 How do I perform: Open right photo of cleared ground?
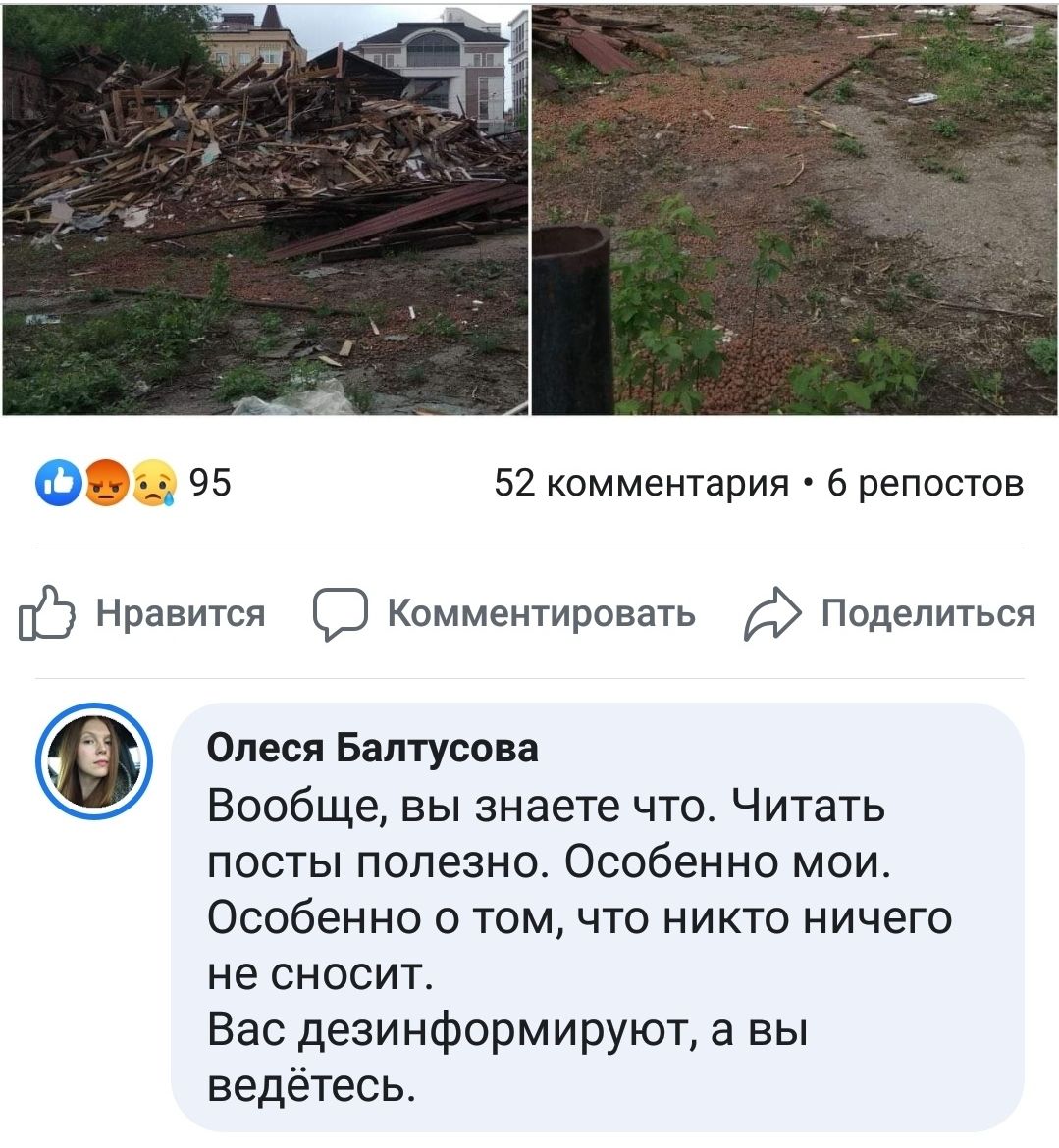tap(795, 208)
